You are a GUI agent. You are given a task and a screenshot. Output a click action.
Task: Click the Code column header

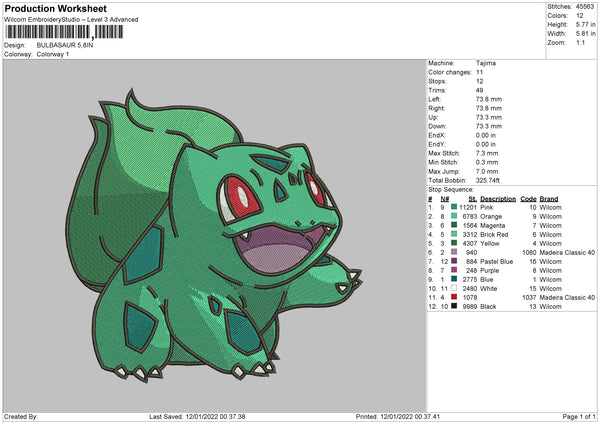528,199
